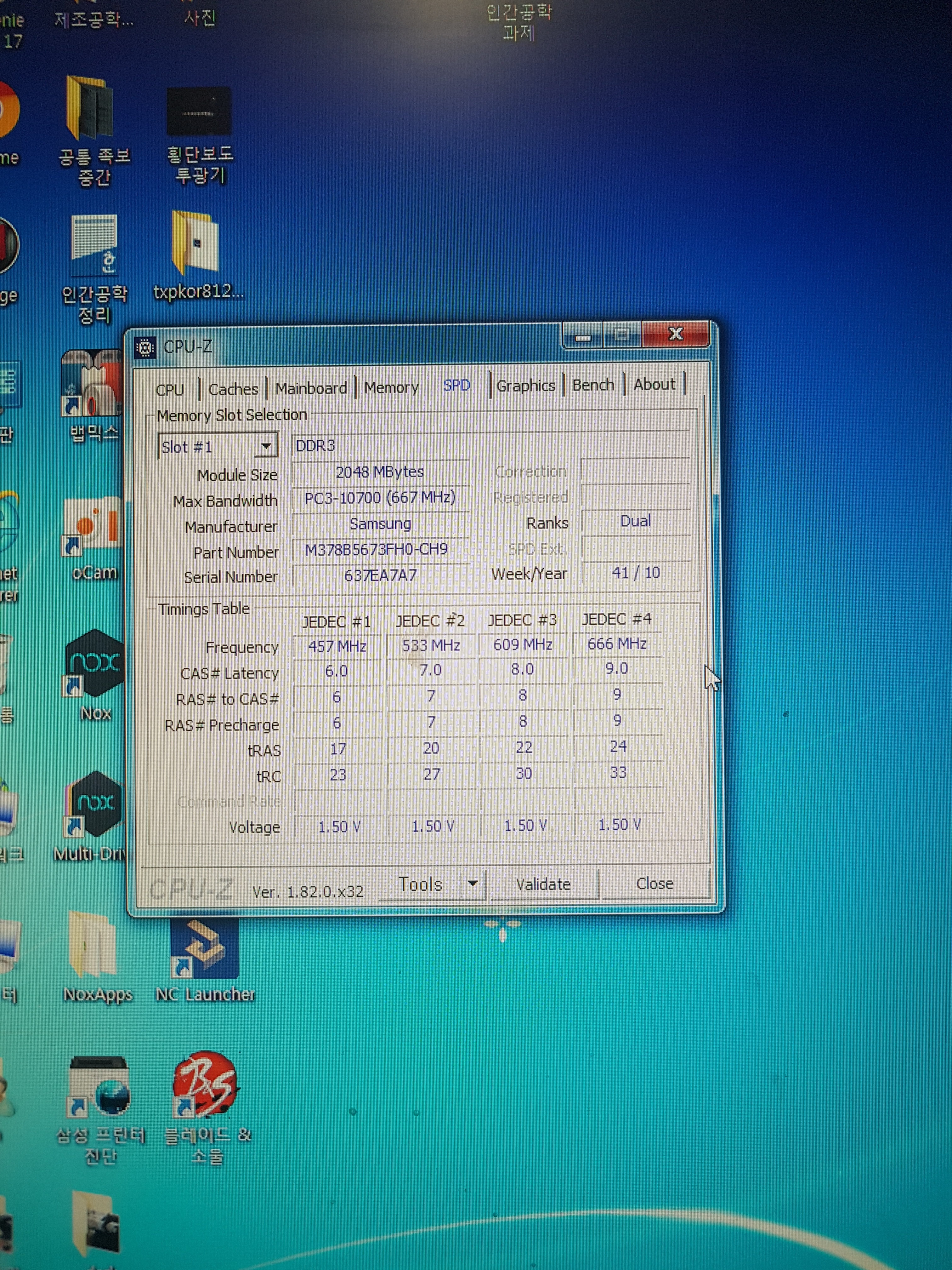Launch the Nox app player shortcut

click(x=94, y=663)
